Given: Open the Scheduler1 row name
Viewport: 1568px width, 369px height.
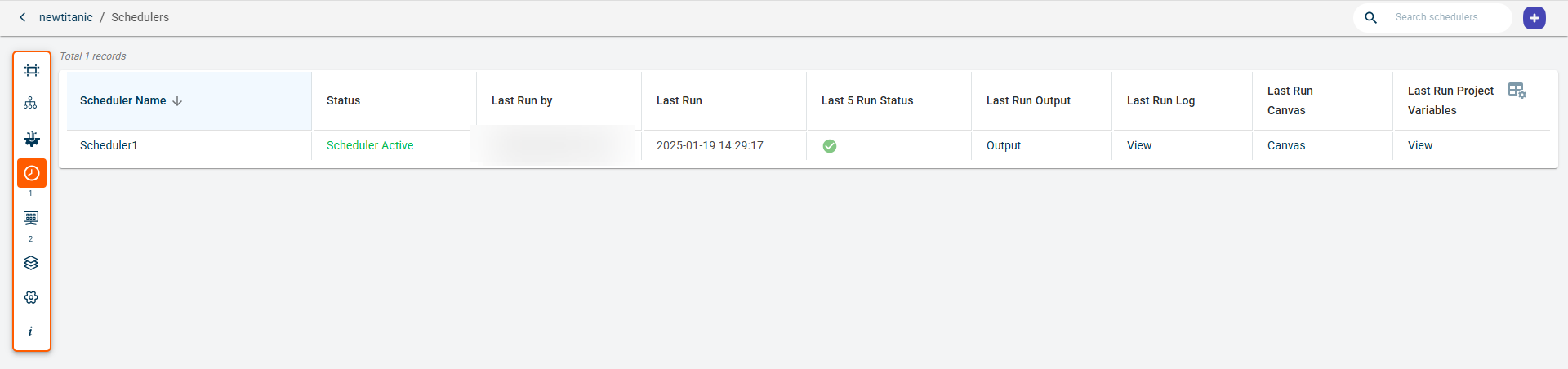Looking at the screenshot, I should click(x=109, y=145).
